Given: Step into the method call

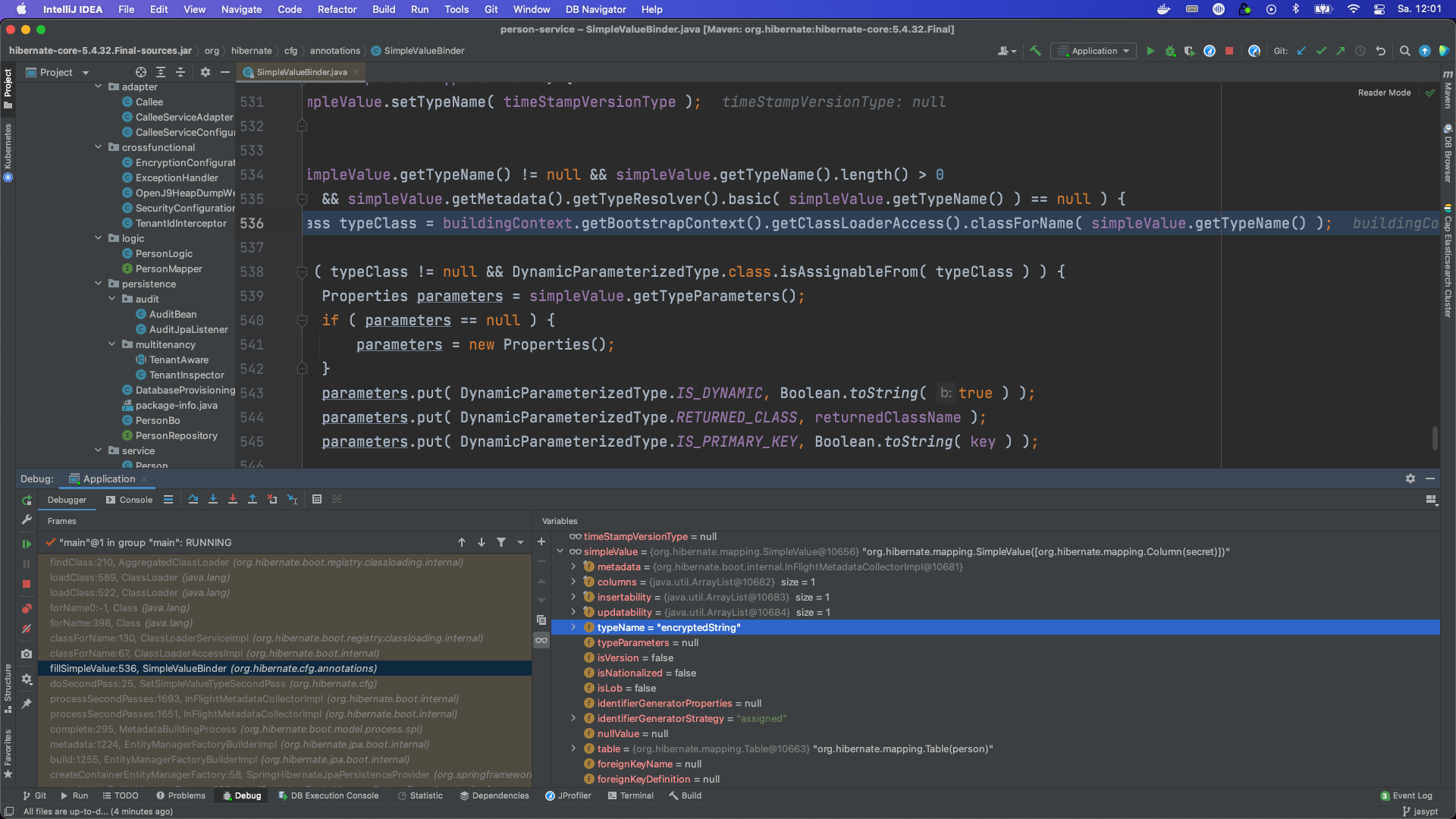Looking at the screenshot, I should coord(213,500).
